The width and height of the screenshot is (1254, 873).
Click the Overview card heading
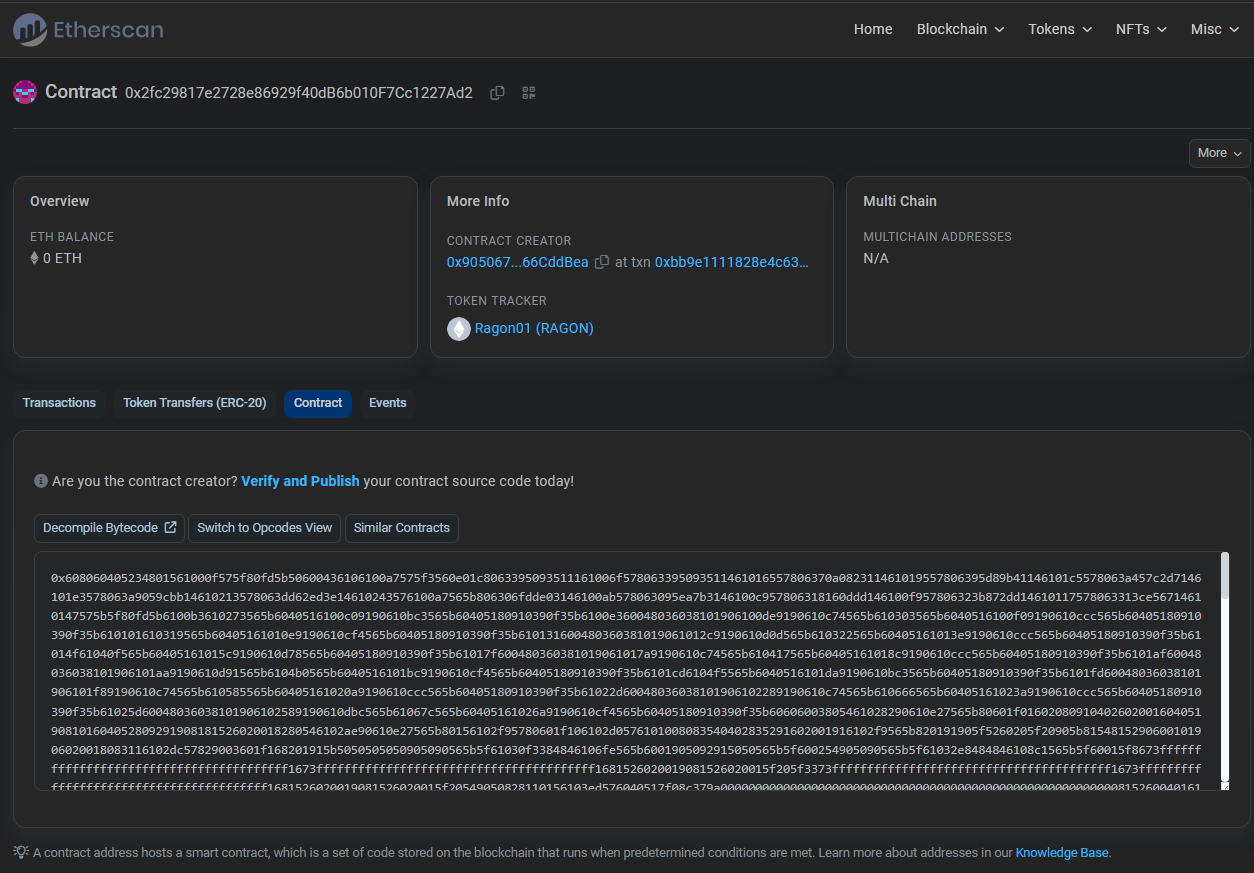[60, 201]
